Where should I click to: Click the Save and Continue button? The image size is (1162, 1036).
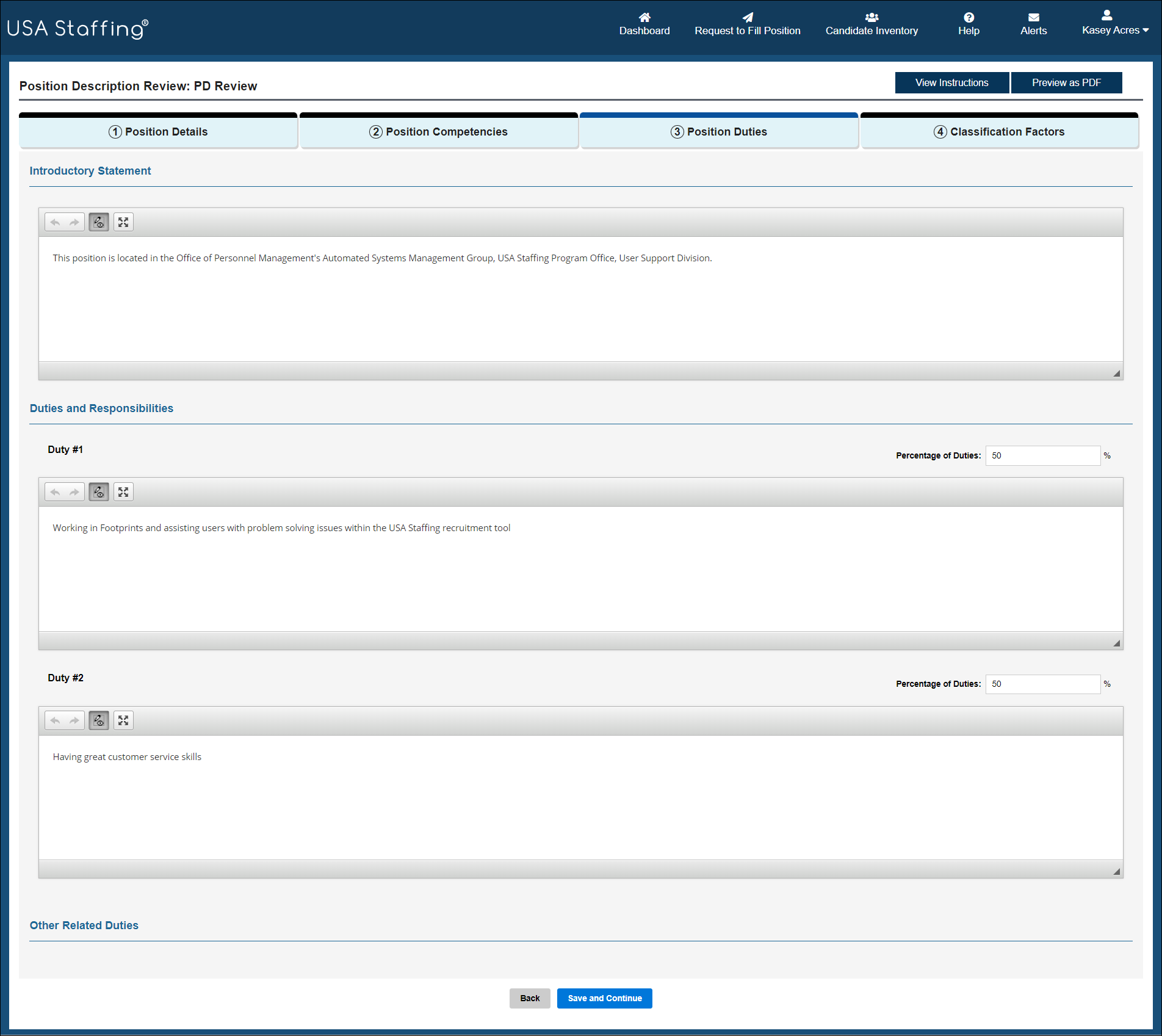(x=604, y=998)
